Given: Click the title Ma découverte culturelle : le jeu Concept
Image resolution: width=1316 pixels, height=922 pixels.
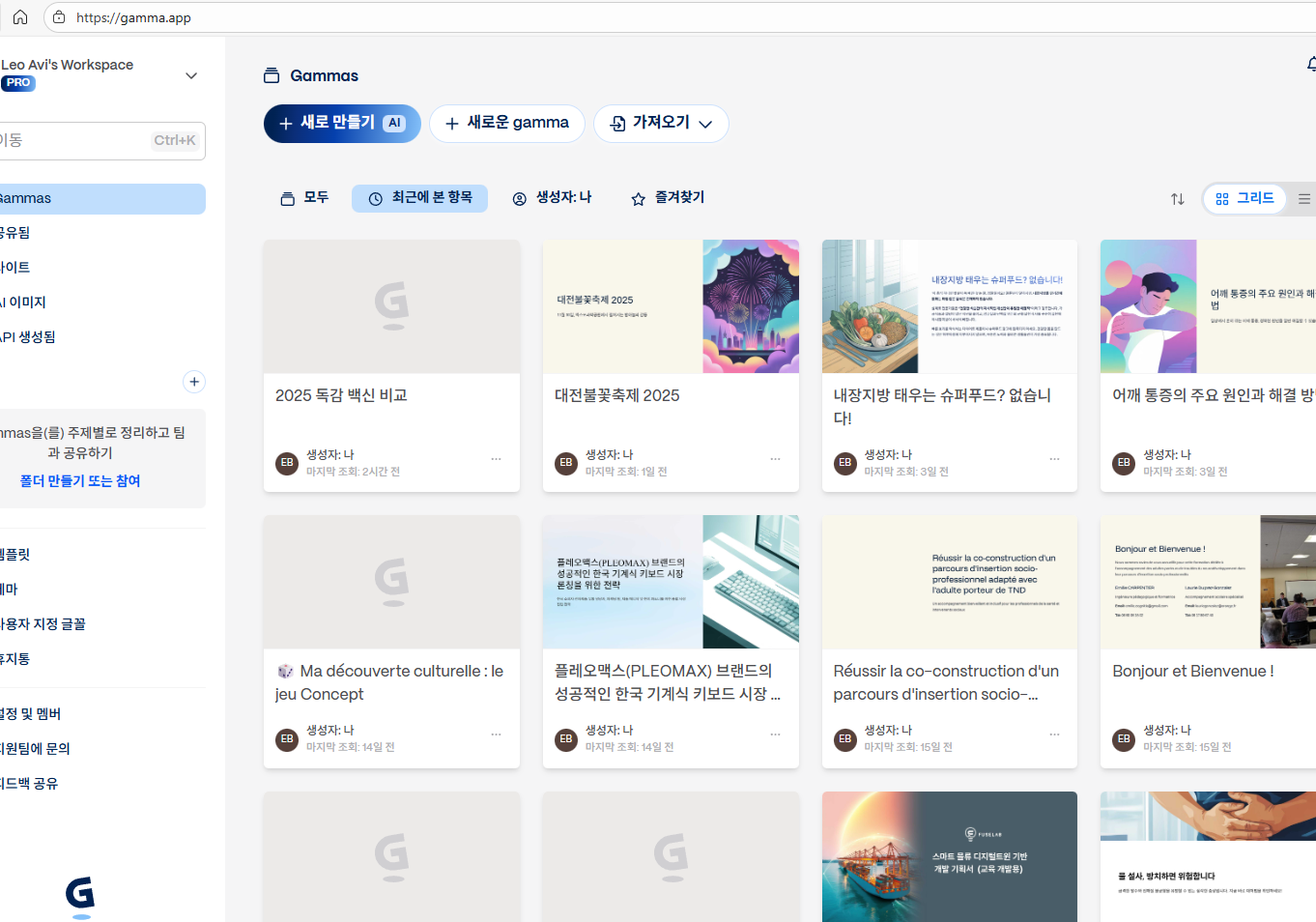Looking at the screenshot, I should pyautogui.click(x=389, y=683).
